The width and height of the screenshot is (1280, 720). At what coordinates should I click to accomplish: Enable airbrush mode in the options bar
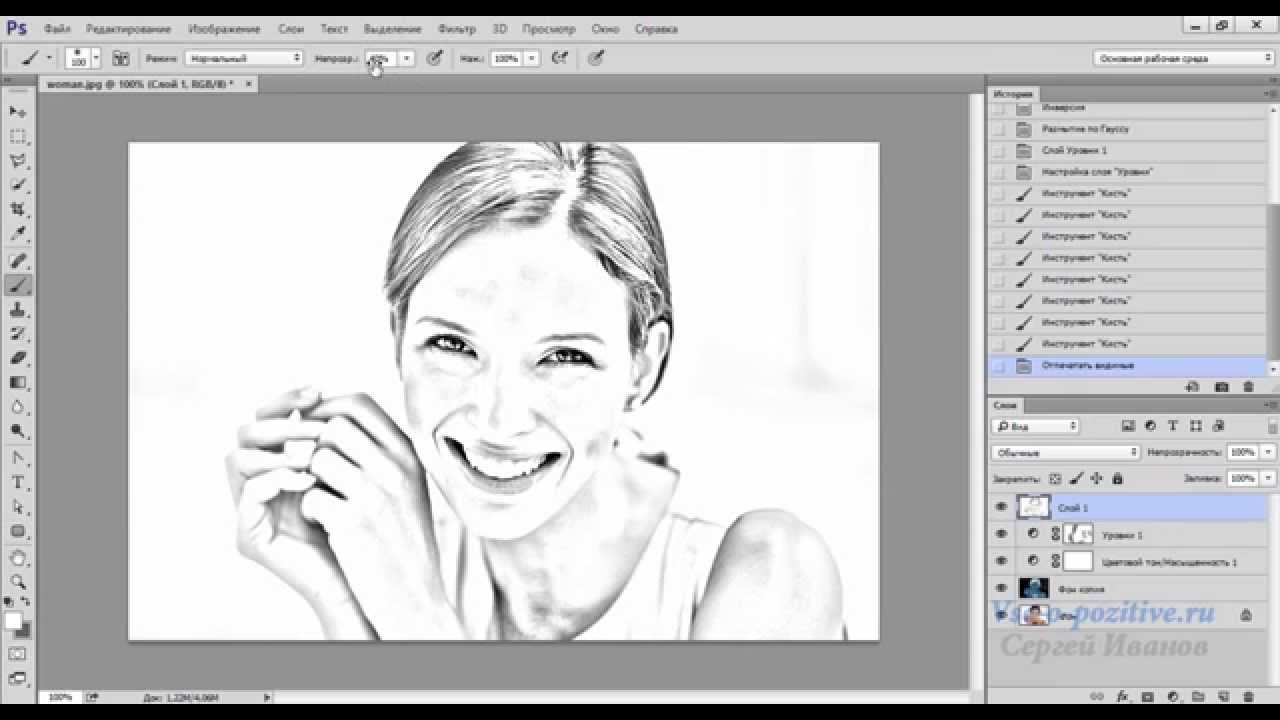tap(561, 58)
